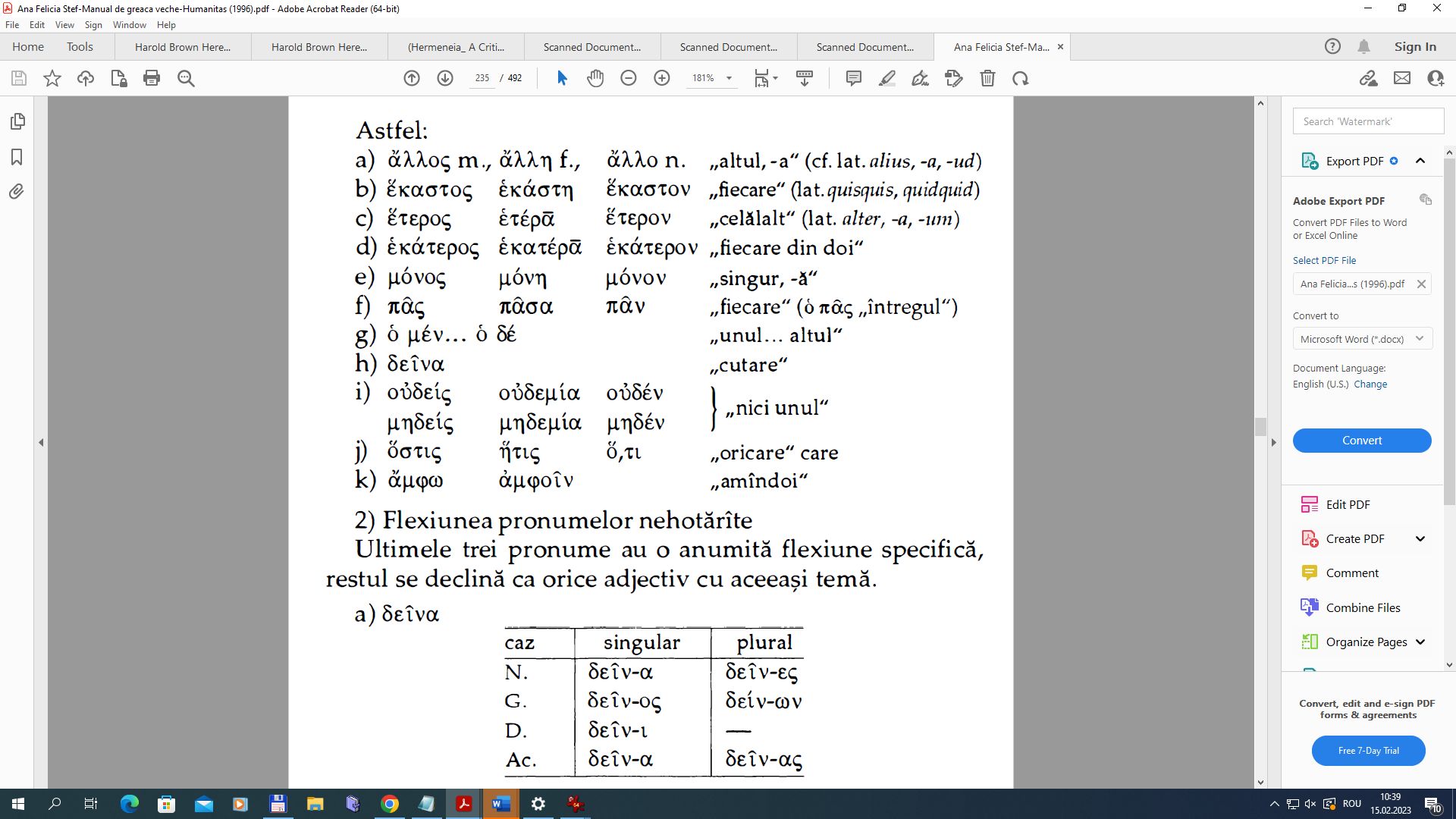Viewport: 1456px width, 819px height.
Task: Open the Find text magnifier
Action: pos(186,78)
